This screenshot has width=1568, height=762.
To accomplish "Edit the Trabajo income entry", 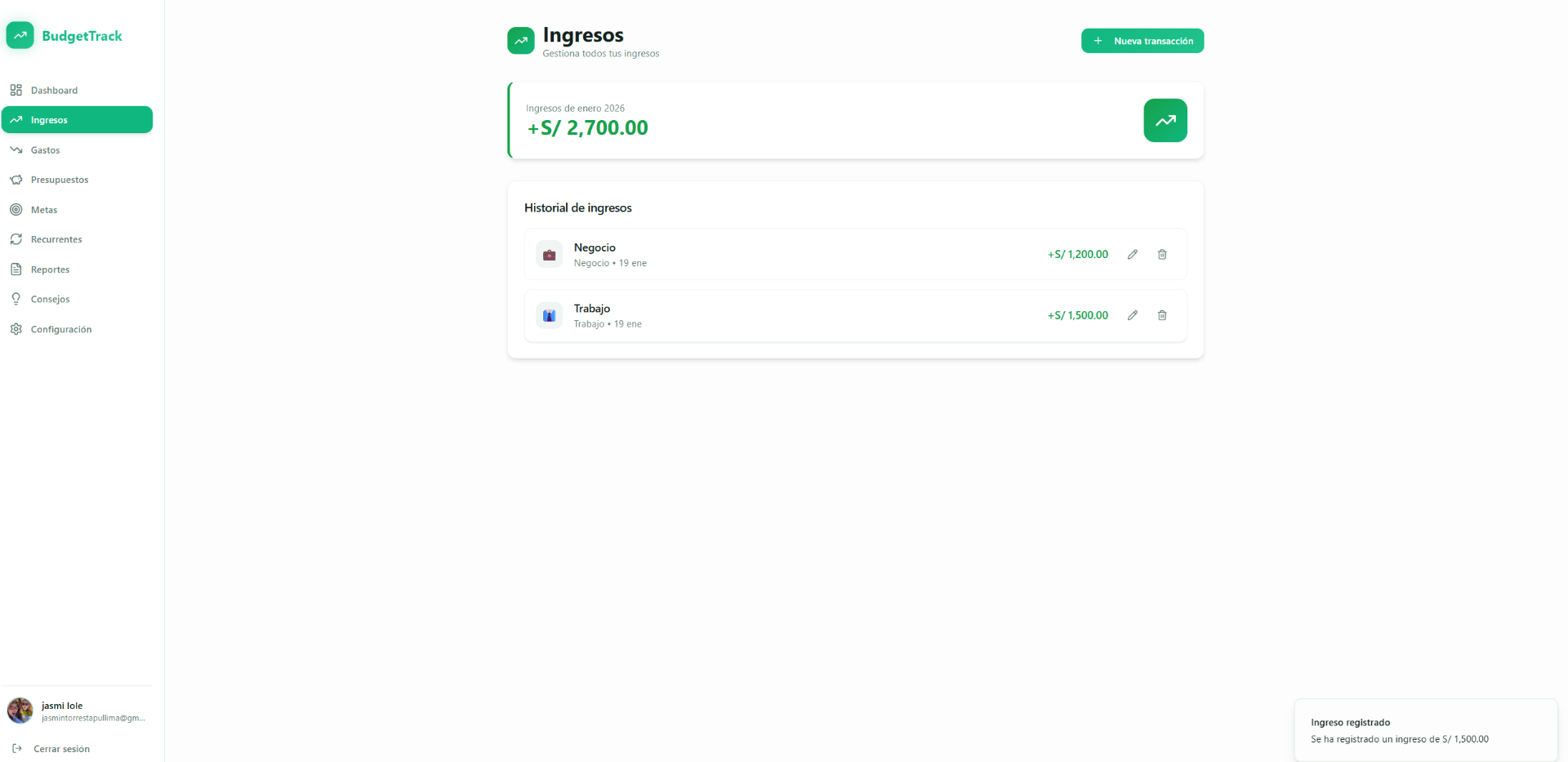I will point(1133,315).
